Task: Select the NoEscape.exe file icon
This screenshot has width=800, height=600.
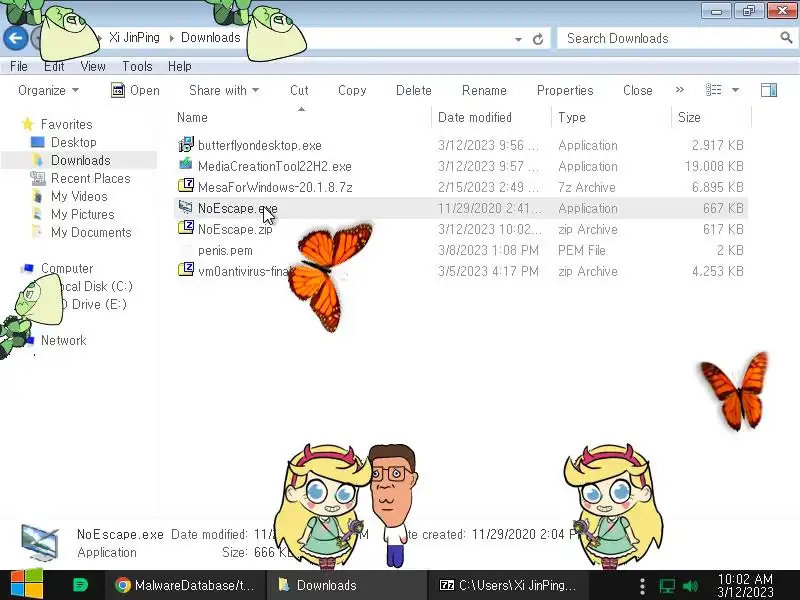Action: tap(185, 207)
